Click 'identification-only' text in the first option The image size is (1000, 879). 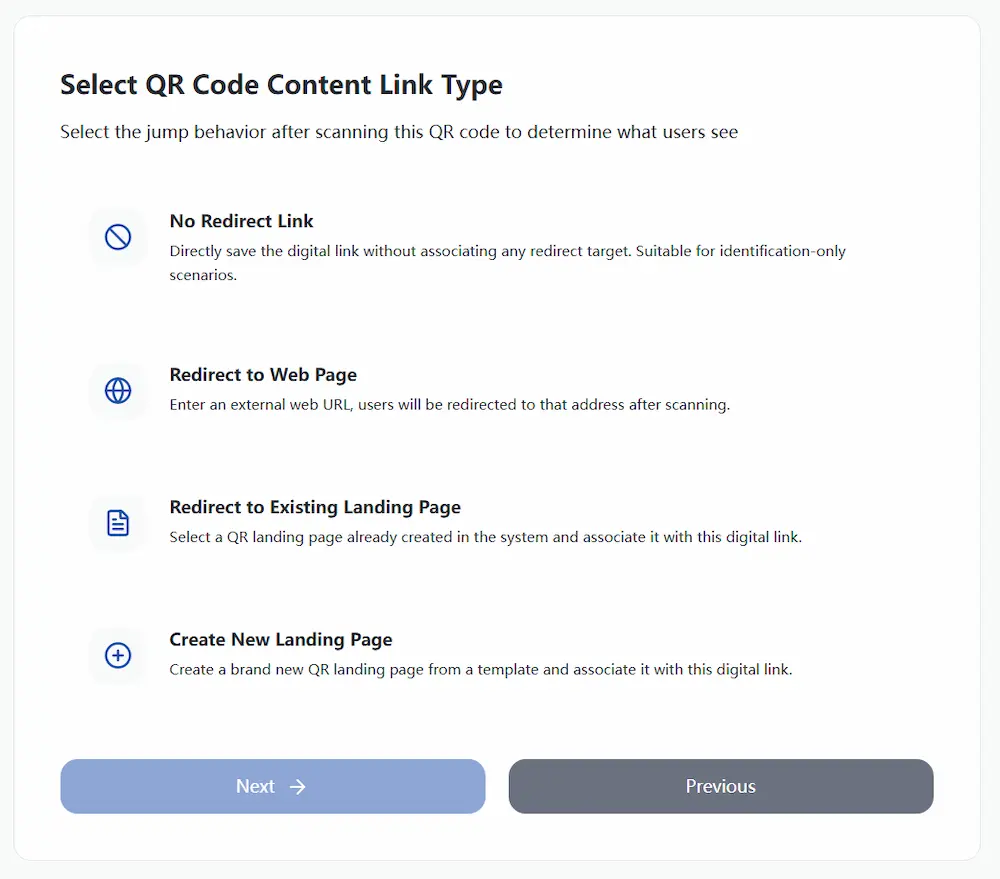tap(783, 251)
